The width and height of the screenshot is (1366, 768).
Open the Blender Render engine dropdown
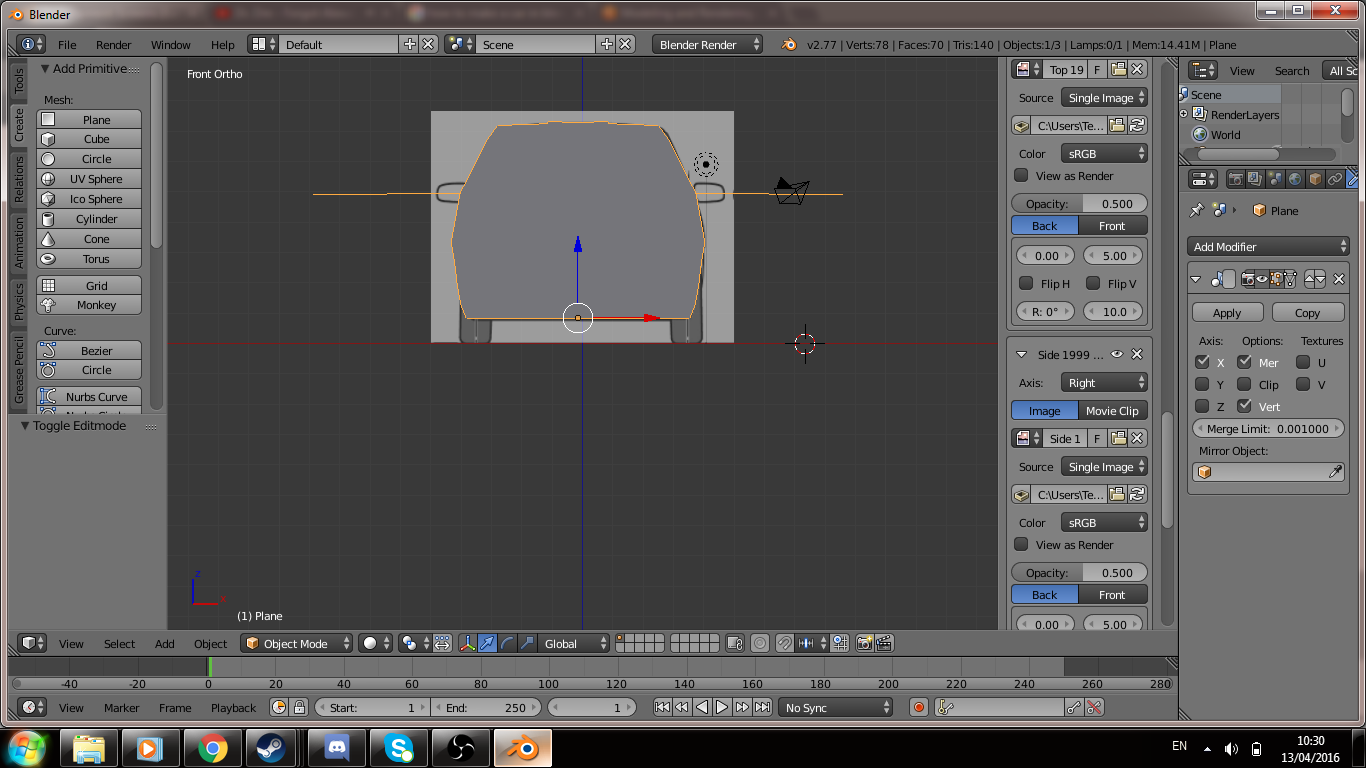(x=707, y=45)
